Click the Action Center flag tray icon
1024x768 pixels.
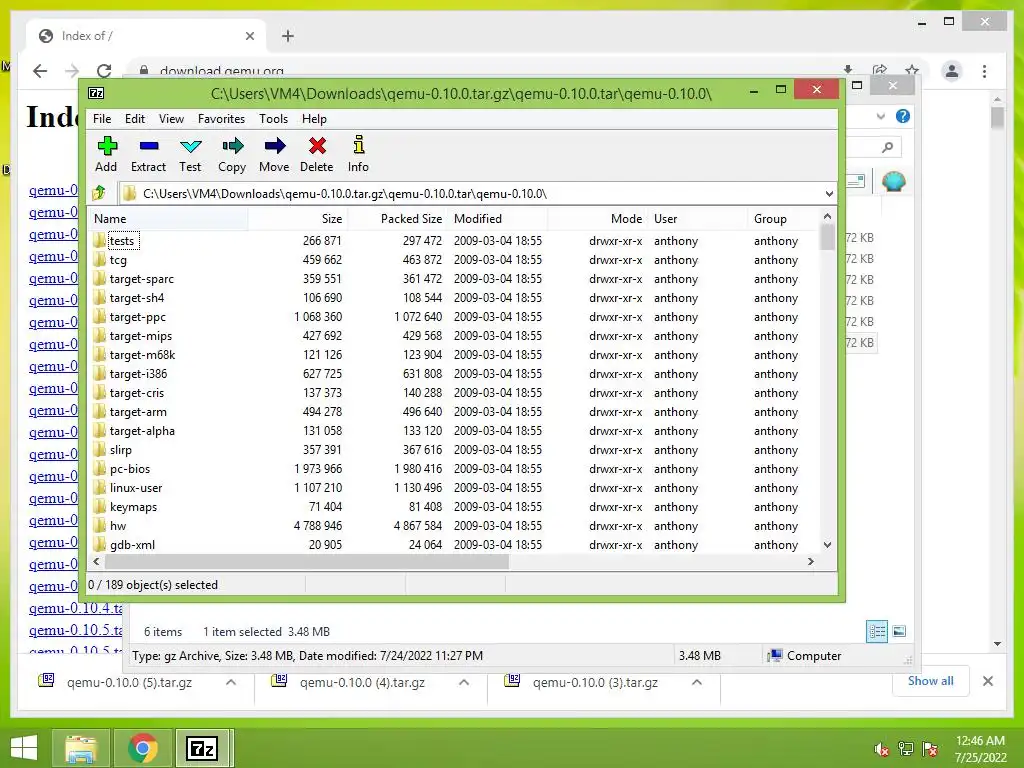pos(930,749)
